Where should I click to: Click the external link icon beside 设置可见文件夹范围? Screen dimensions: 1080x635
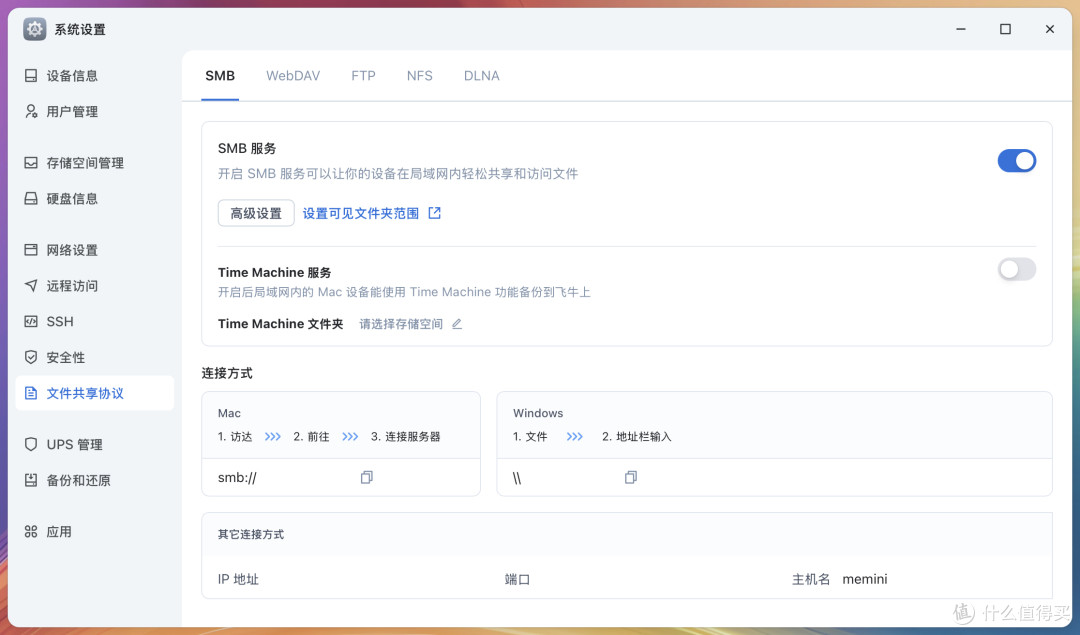[435, 213]
